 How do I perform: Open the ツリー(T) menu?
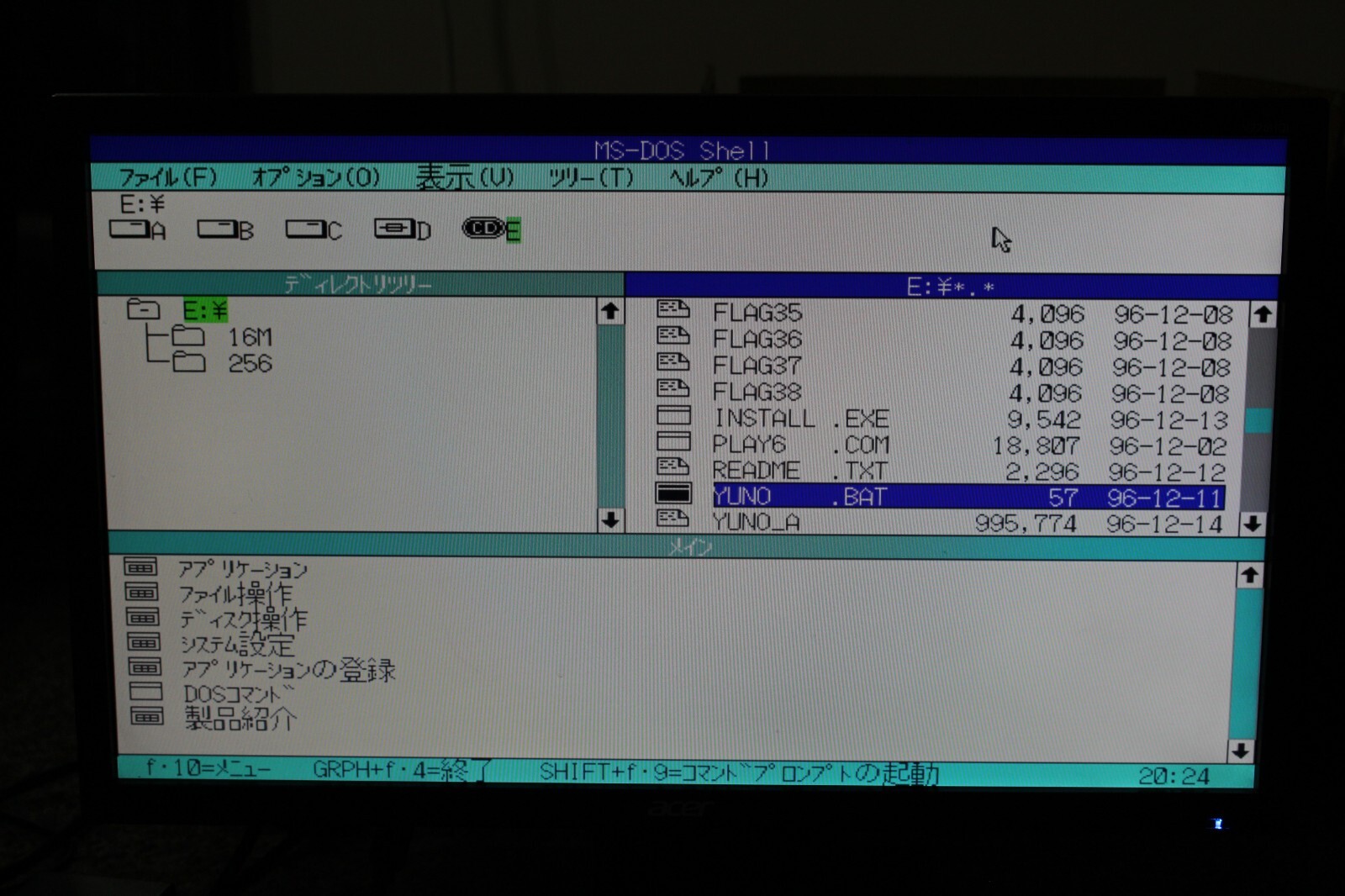(591, 178)
